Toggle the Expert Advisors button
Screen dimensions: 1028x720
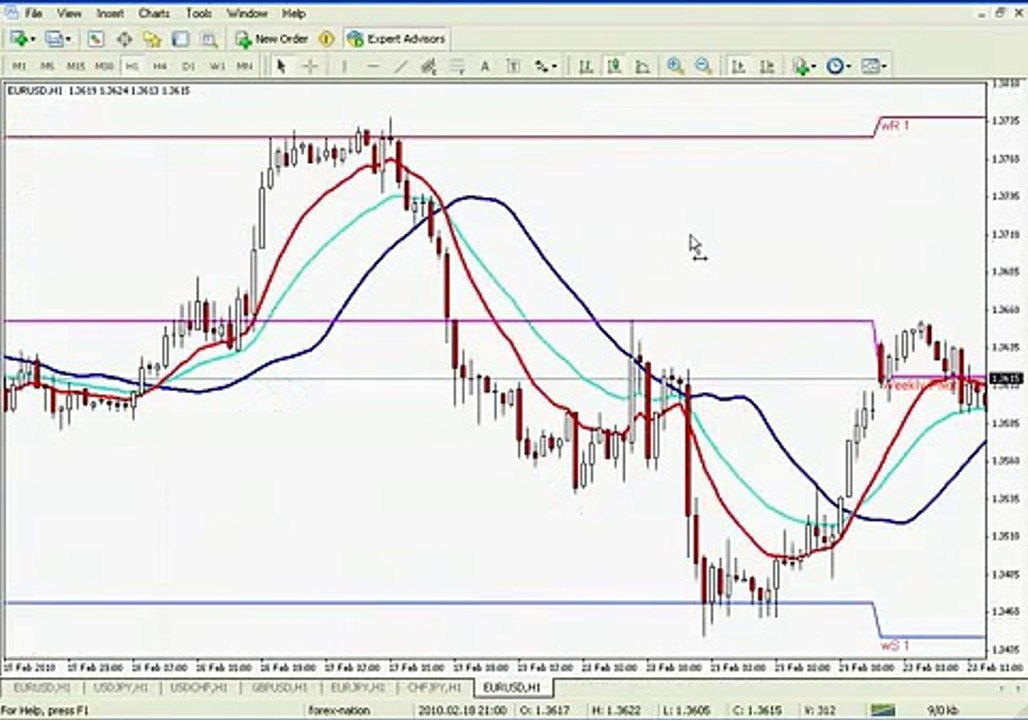point(397,39)
